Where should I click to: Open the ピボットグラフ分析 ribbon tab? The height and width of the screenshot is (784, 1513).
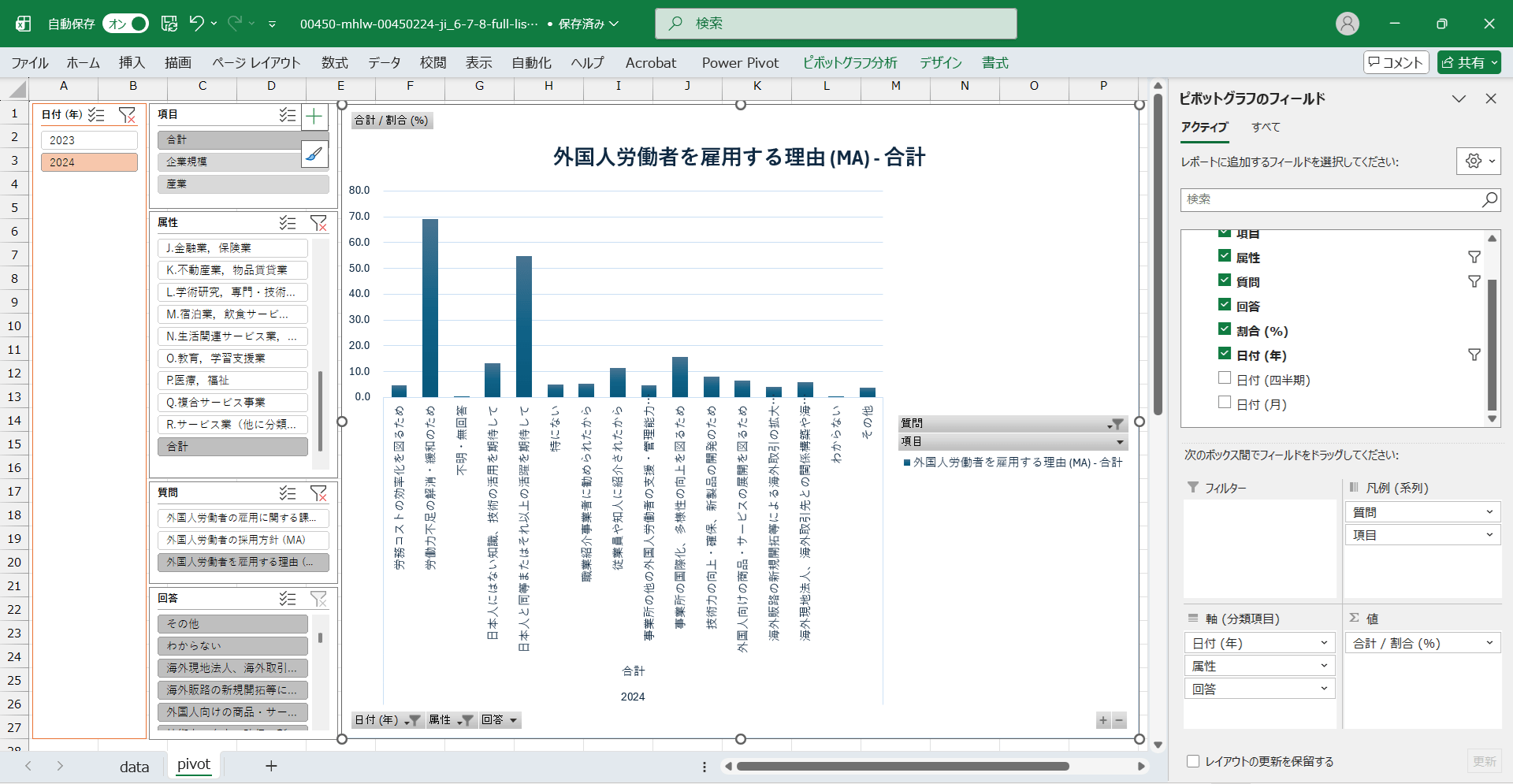tap(849, 63)
